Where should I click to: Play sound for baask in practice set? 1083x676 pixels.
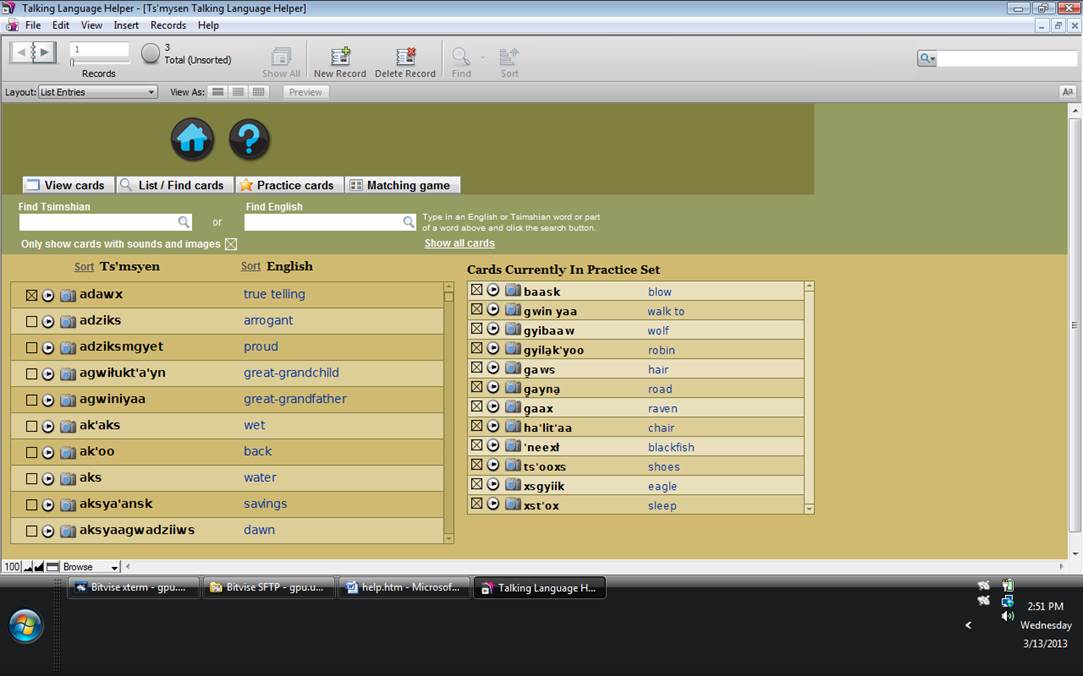pos(493,290)
